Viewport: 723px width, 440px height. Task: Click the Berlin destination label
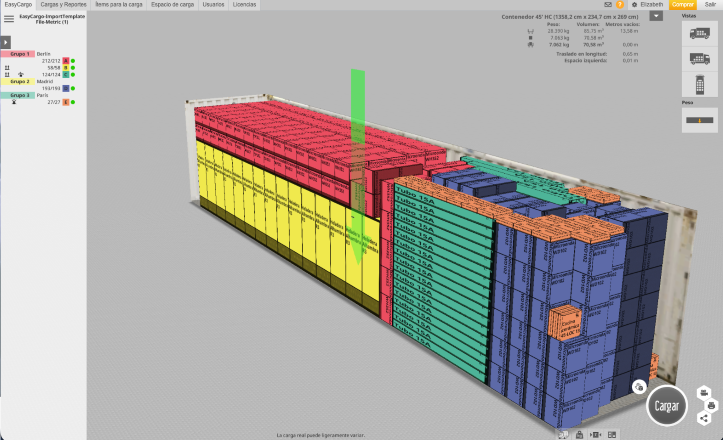click(43, 54)
